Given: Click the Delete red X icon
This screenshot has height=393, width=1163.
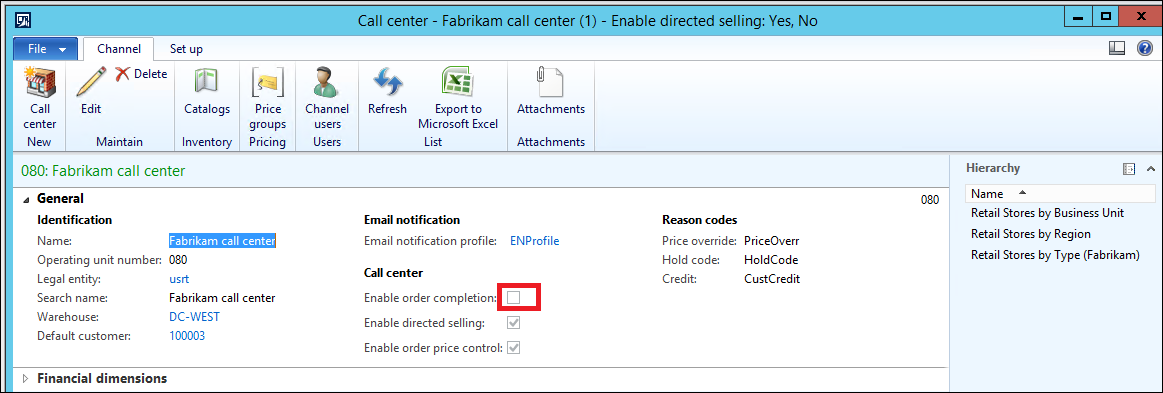Looking at the screenshot, I should tap(122, 74).
